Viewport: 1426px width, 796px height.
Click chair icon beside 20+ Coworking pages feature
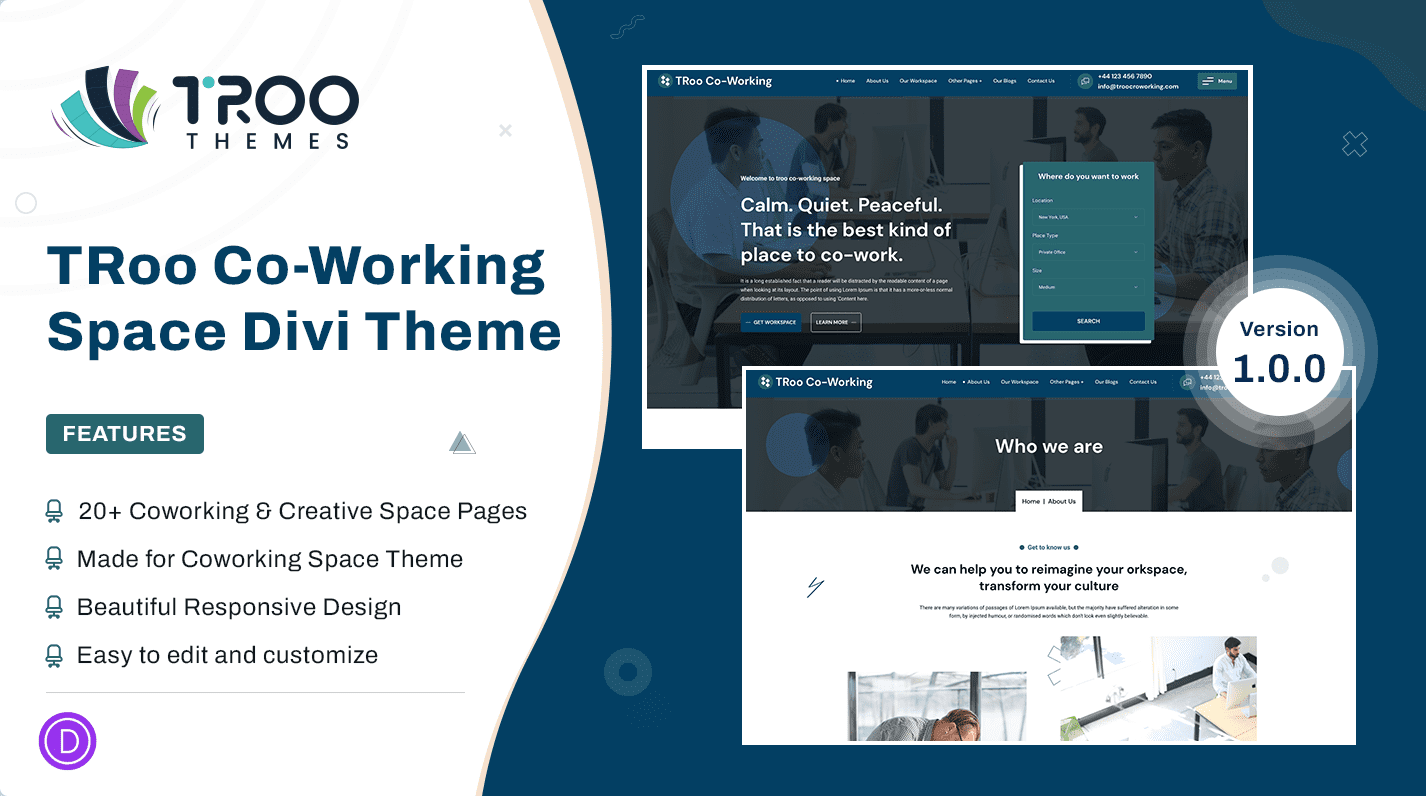pos(54,511)
